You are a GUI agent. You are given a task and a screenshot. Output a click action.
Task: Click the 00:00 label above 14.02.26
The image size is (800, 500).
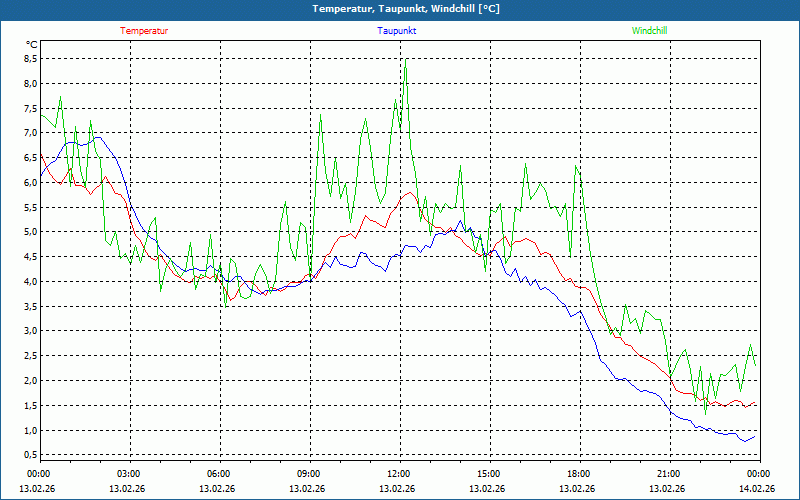point(757,474)
